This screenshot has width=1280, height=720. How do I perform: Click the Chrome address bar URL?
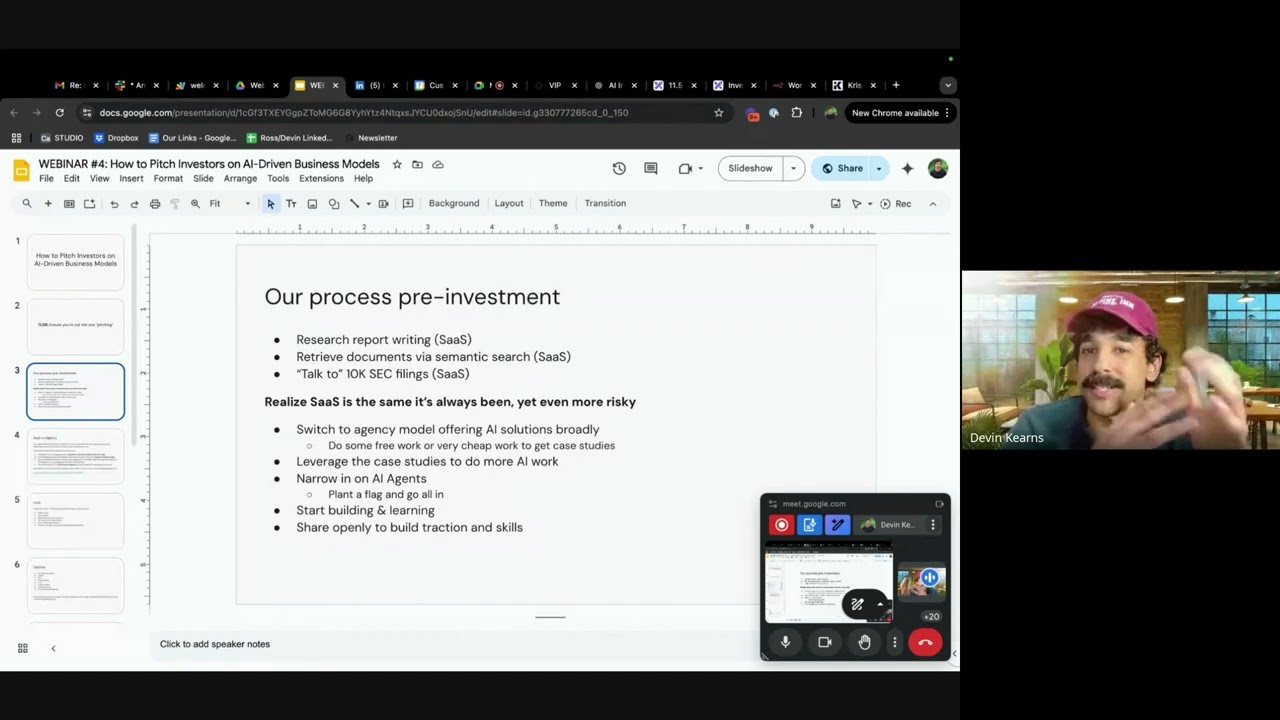pos(364,113)
